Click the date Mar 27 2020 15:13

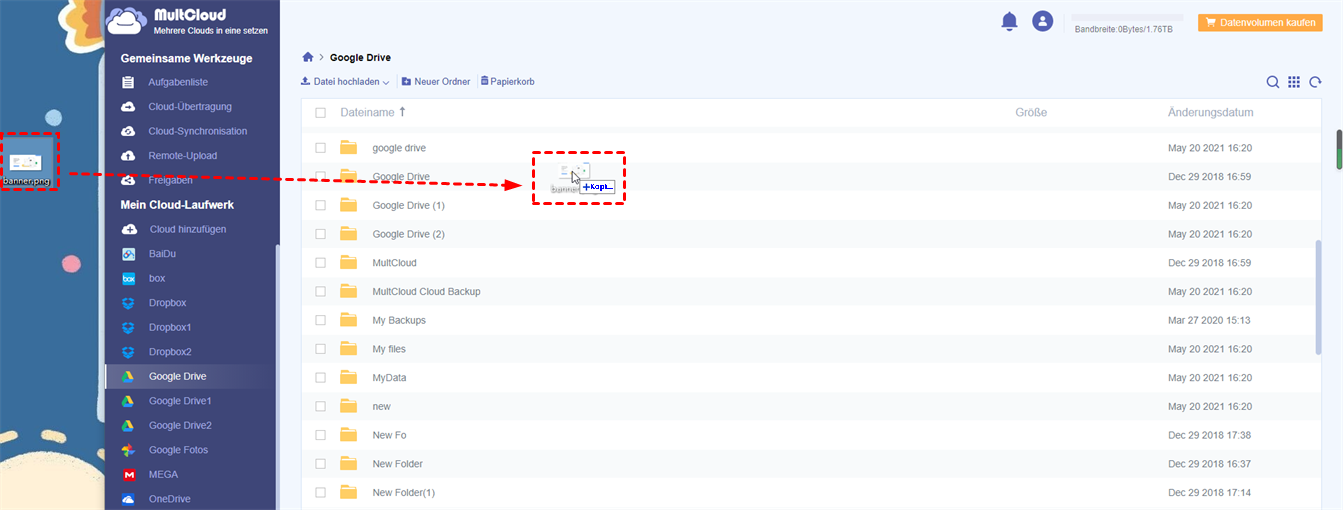(1209, 320)
